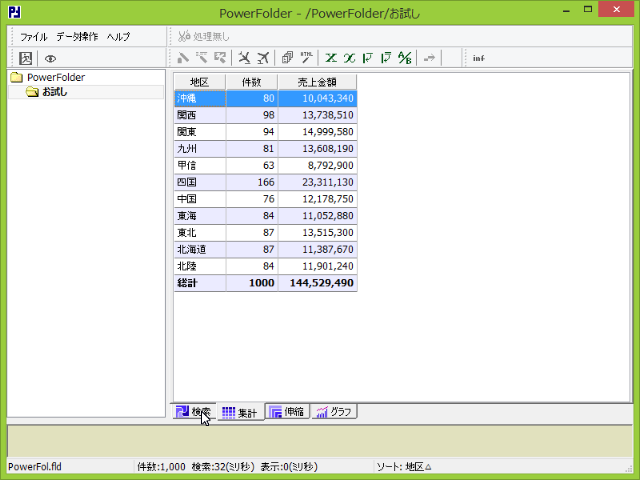Click the copy documents toolbar icon
Screen dimensions: 640x480
click(287, 58)
